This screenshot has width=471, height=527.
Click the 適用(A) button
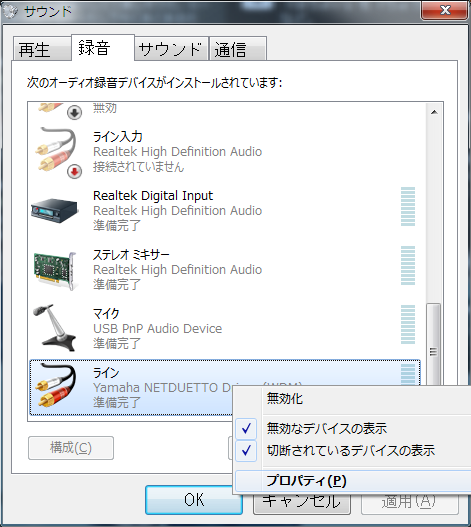pos(409,503)
